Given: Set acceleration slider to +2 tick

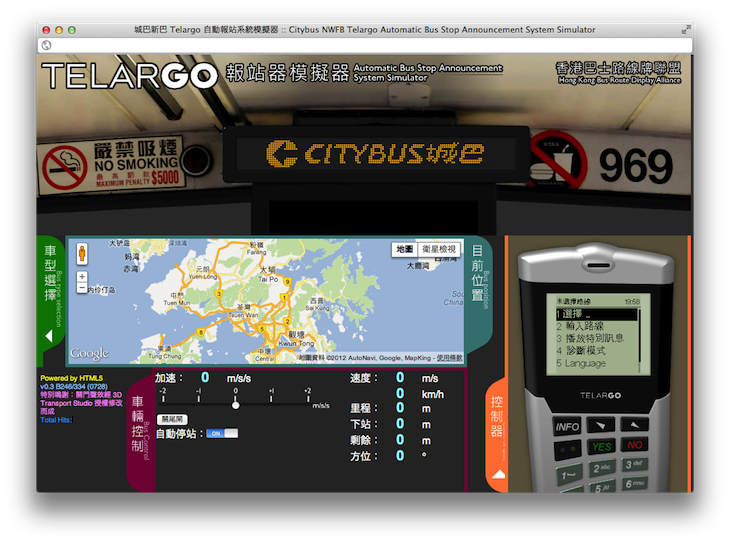Looking at the screenshot, I should [308, 397].
